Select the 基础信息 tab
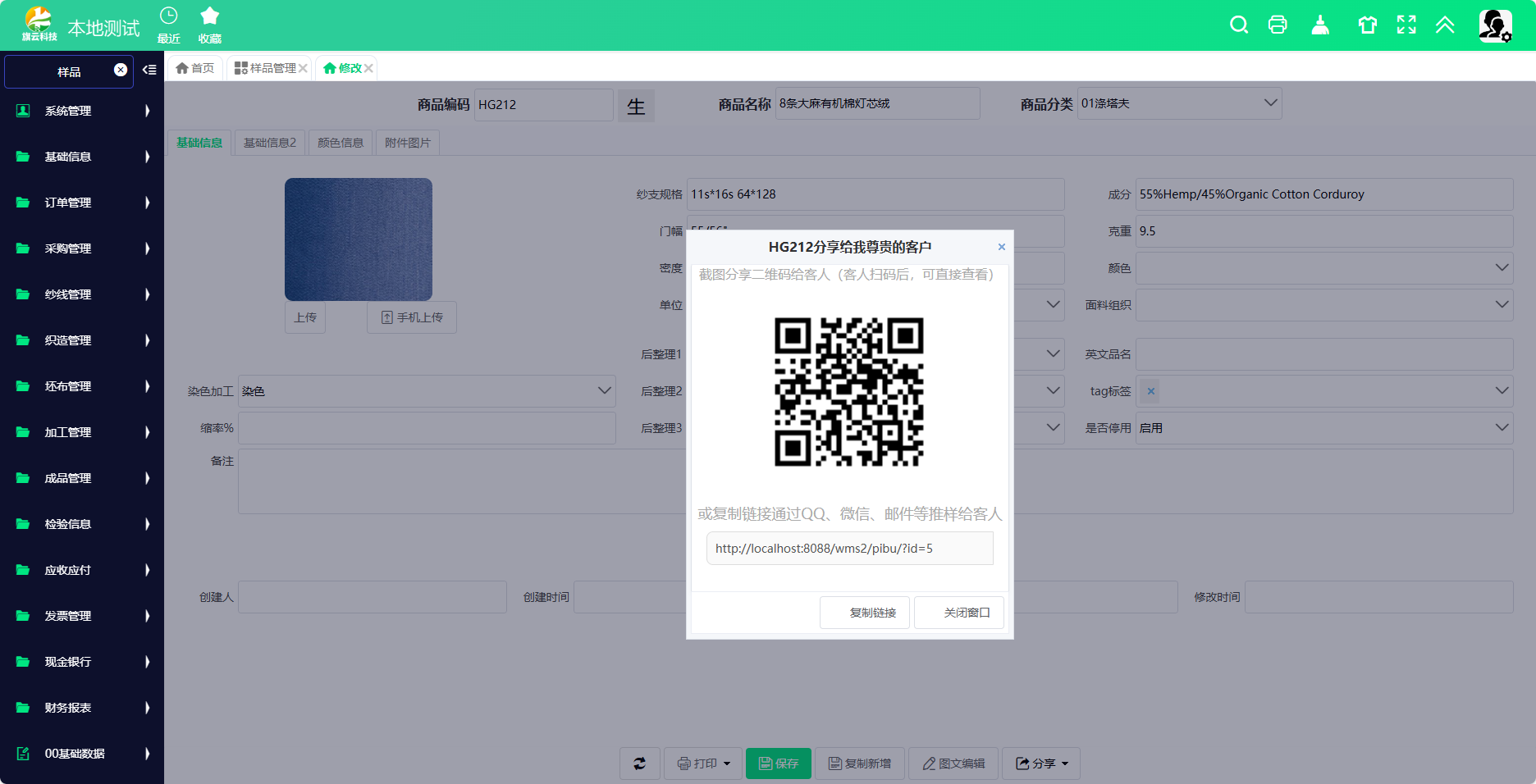 (199, 143)
